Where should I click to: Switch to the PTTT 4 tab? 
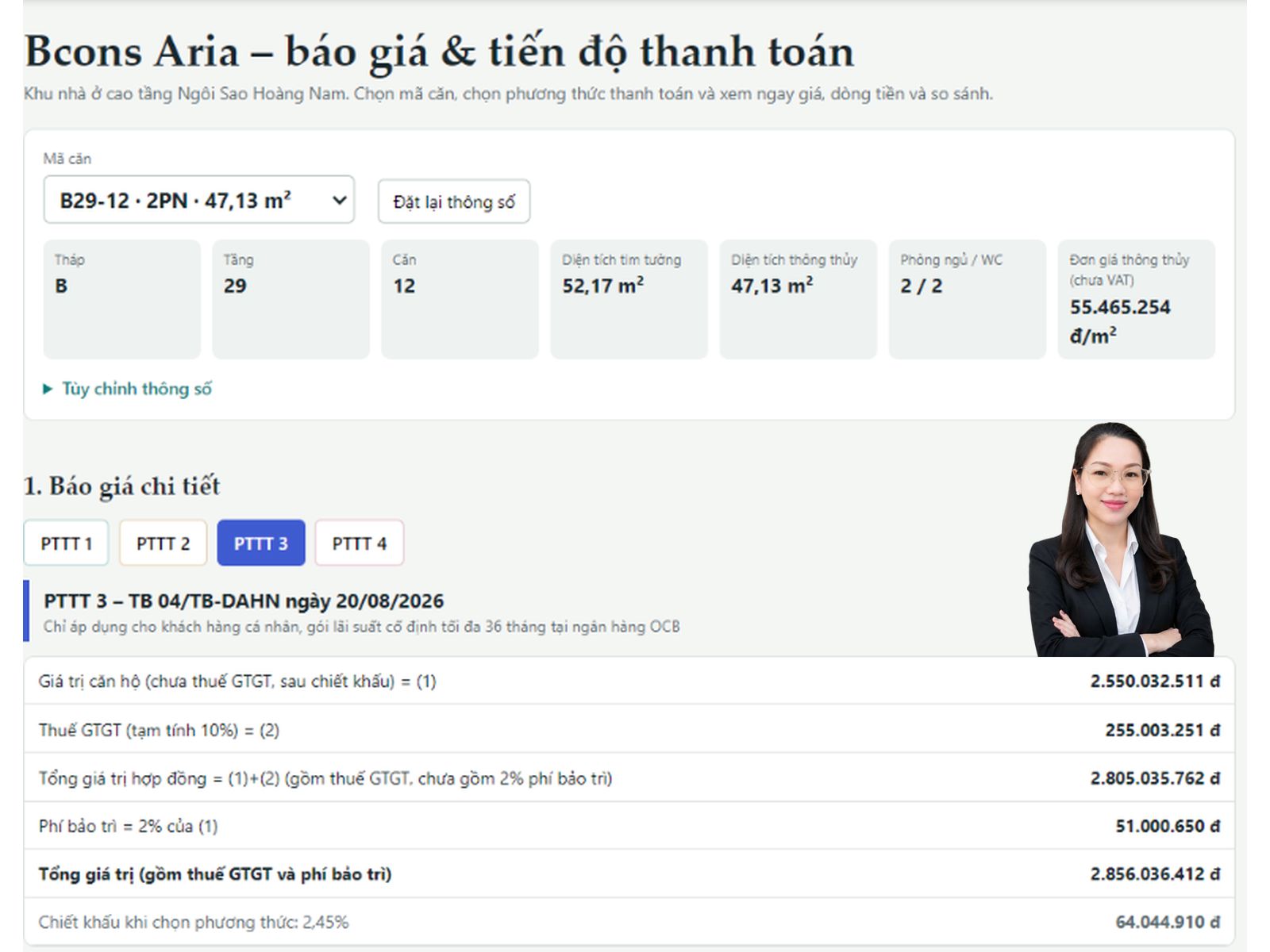(x=360, y=543)
